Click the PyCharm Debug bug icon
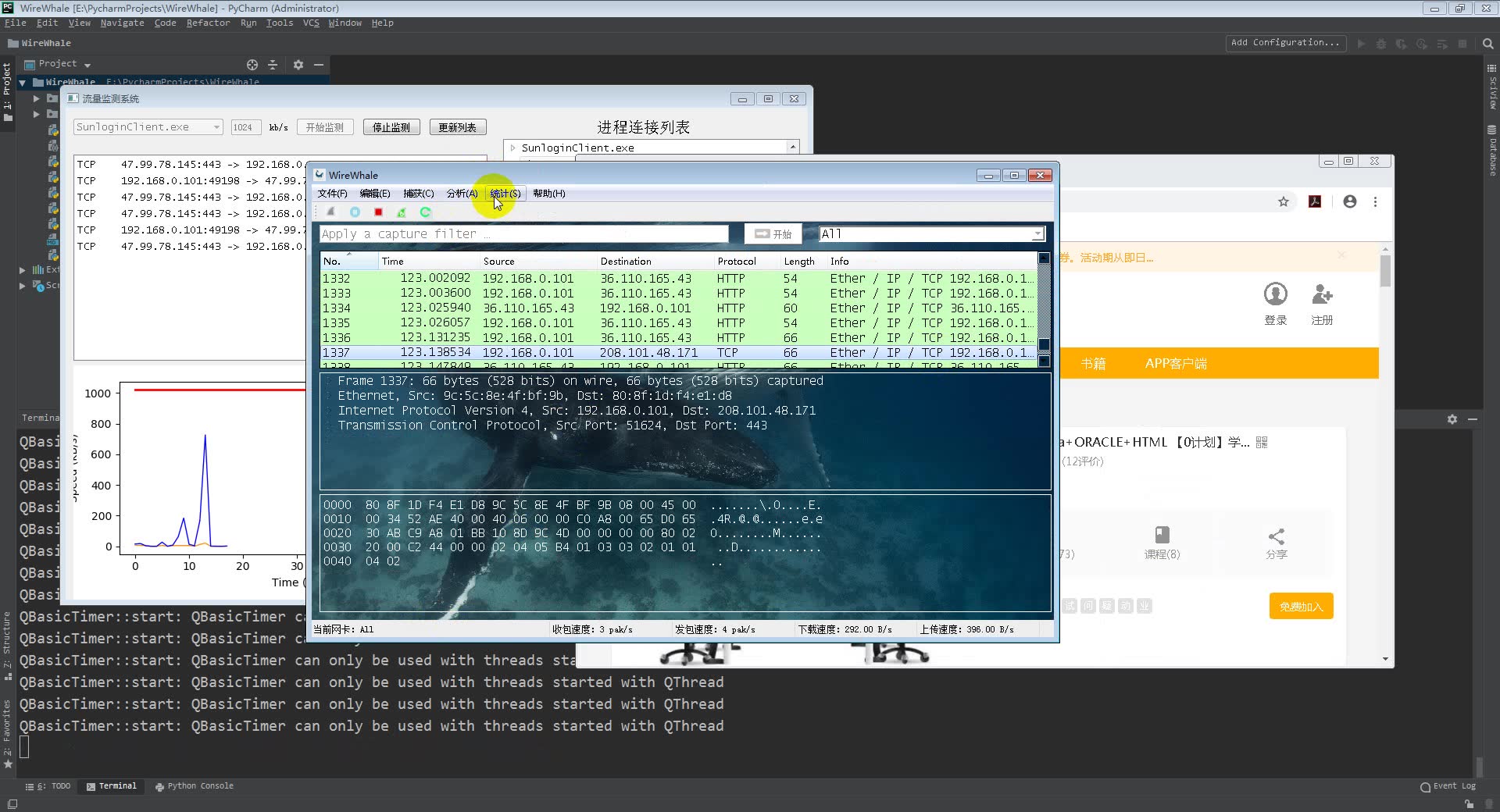This screenshot has width=1500, height=812. [x=1381, y=44]
